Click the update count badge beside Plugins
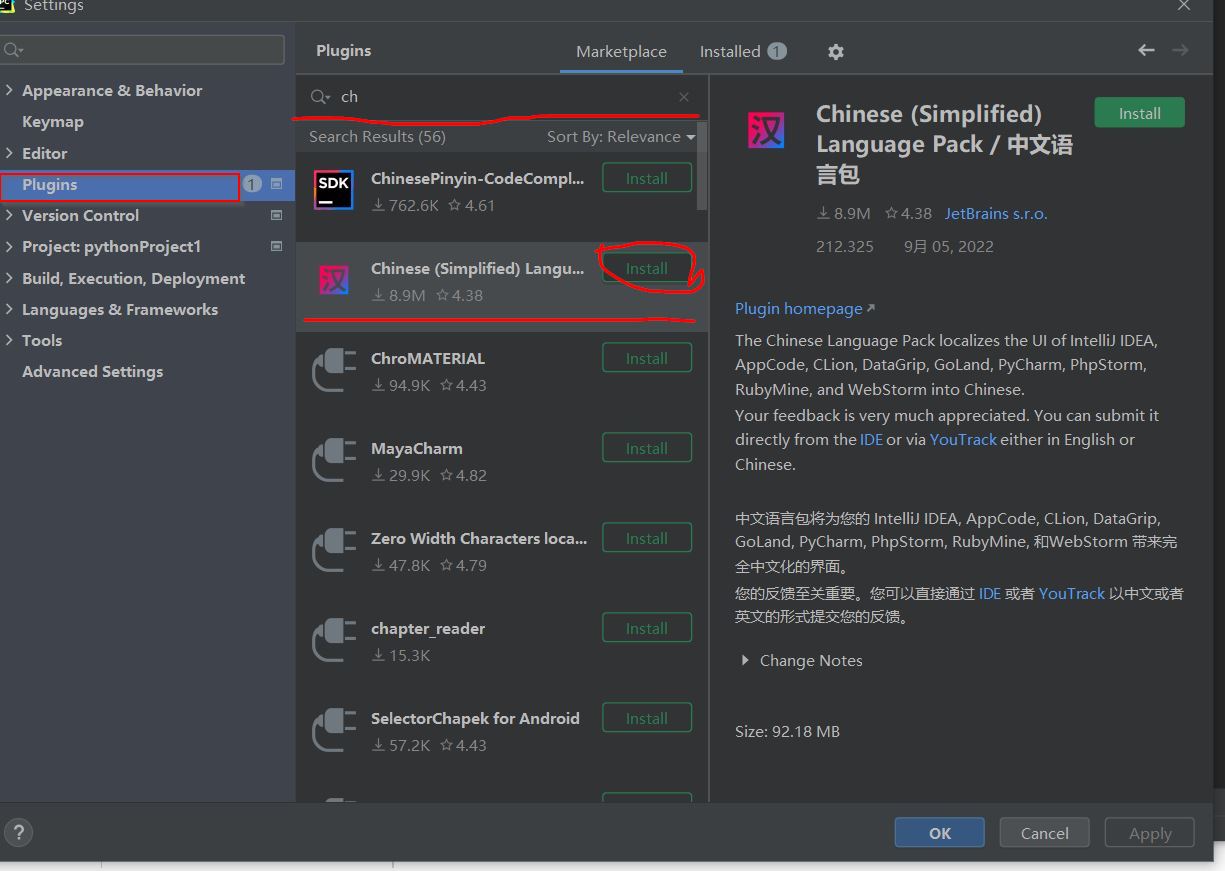 pyautogui.click(x=252, y=184)
